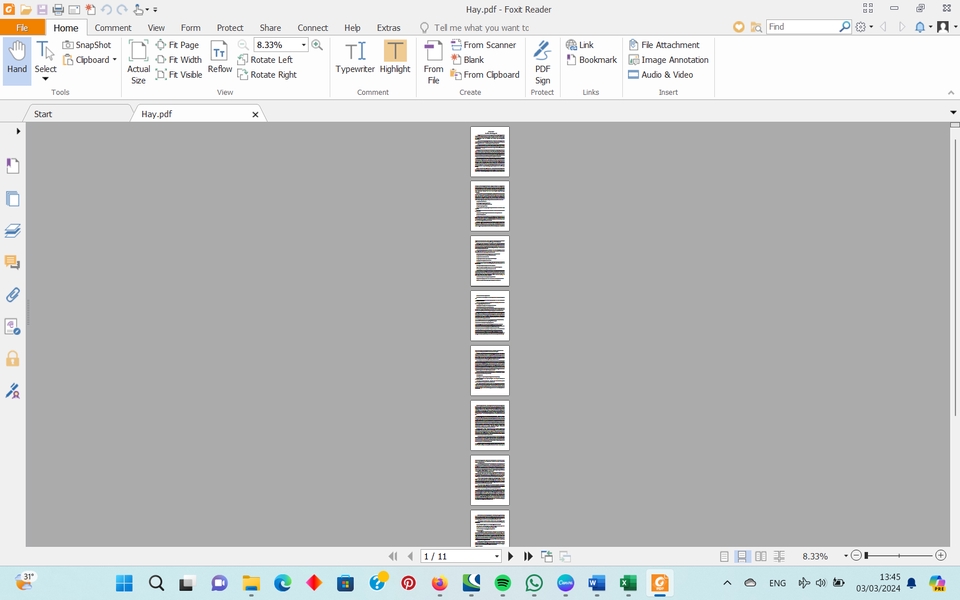Open the page number dropdown
The image size is (960, 600).
(x=497, y=557)
